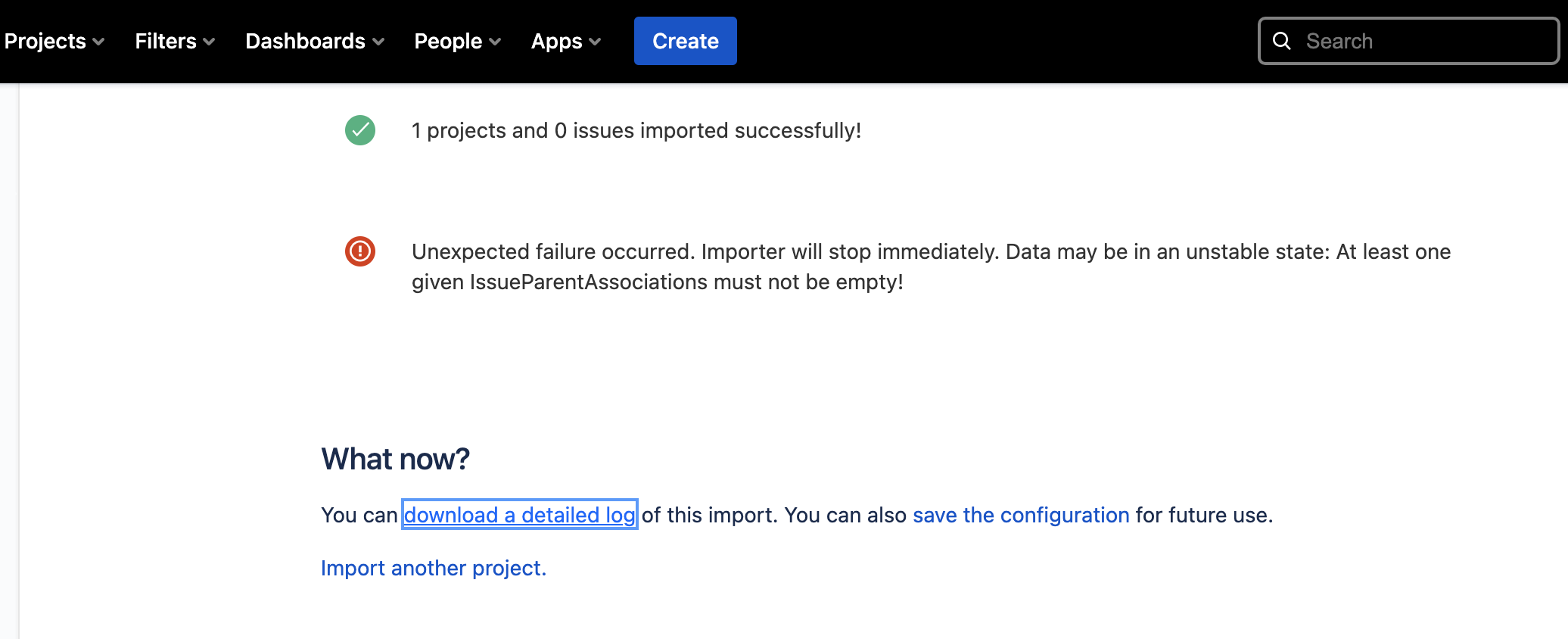Viewport: 1568px width, 639px height.
Task: Click the green success checkmark icon
Action: 360,130
